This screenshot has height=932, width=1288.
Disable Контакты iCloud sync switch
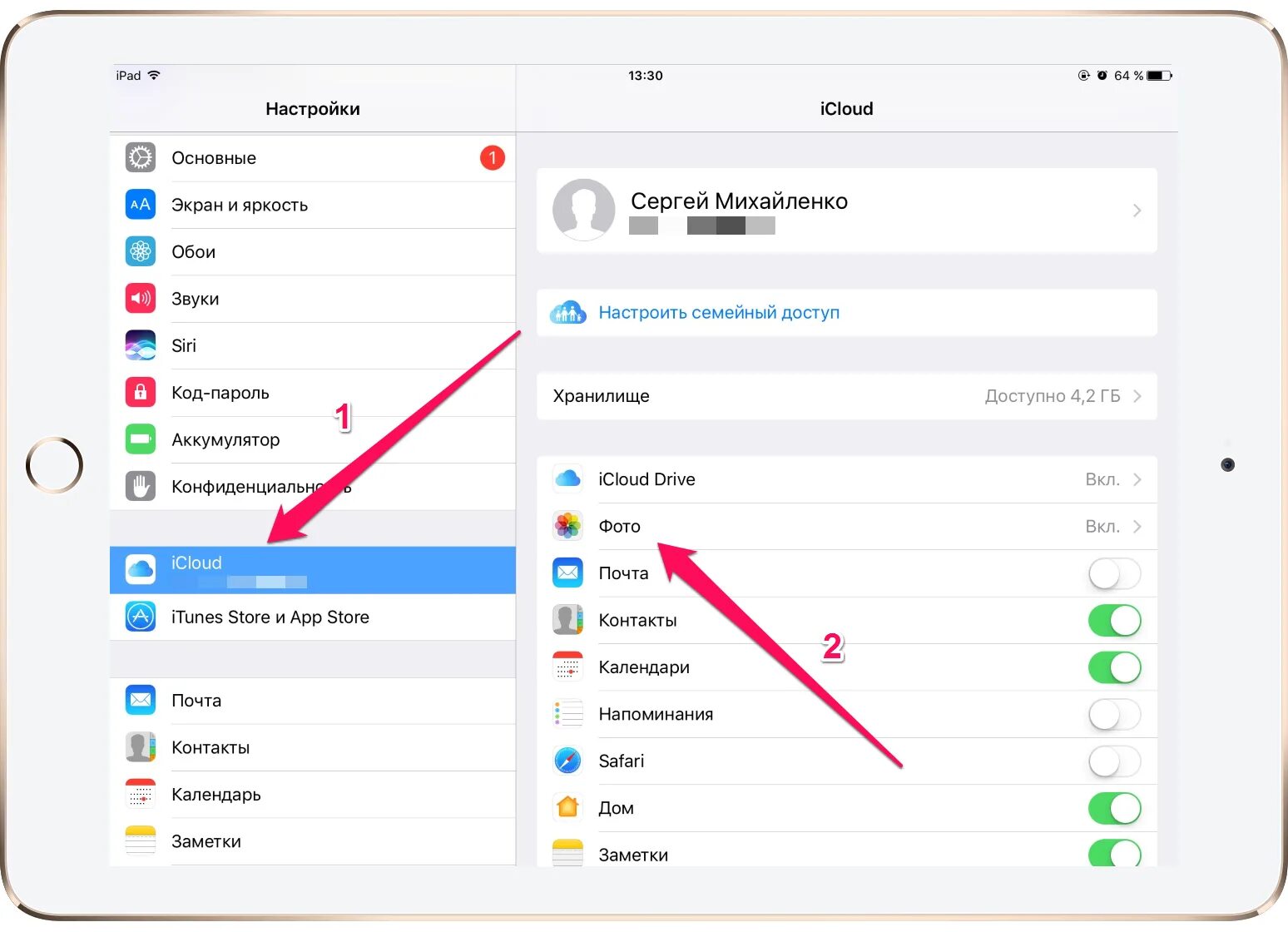pos(1115,620)
